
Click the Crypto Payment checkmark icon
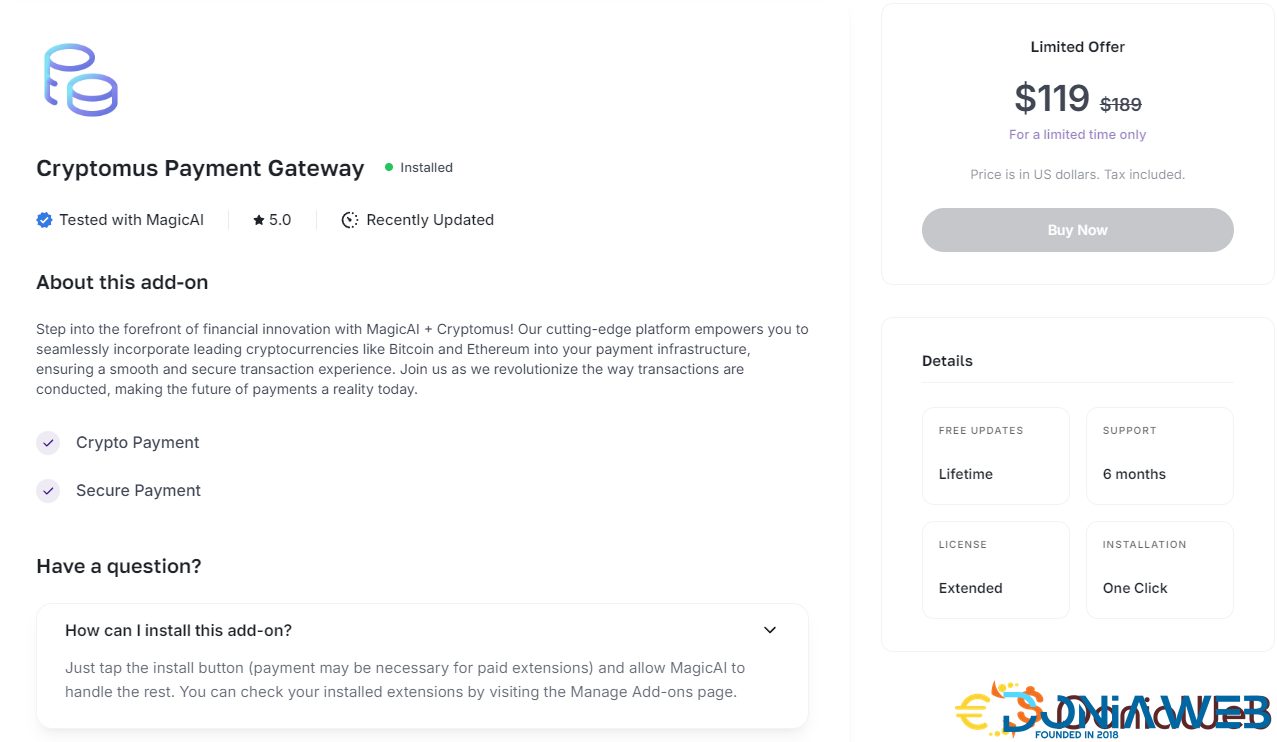click(x=48, y=443)
